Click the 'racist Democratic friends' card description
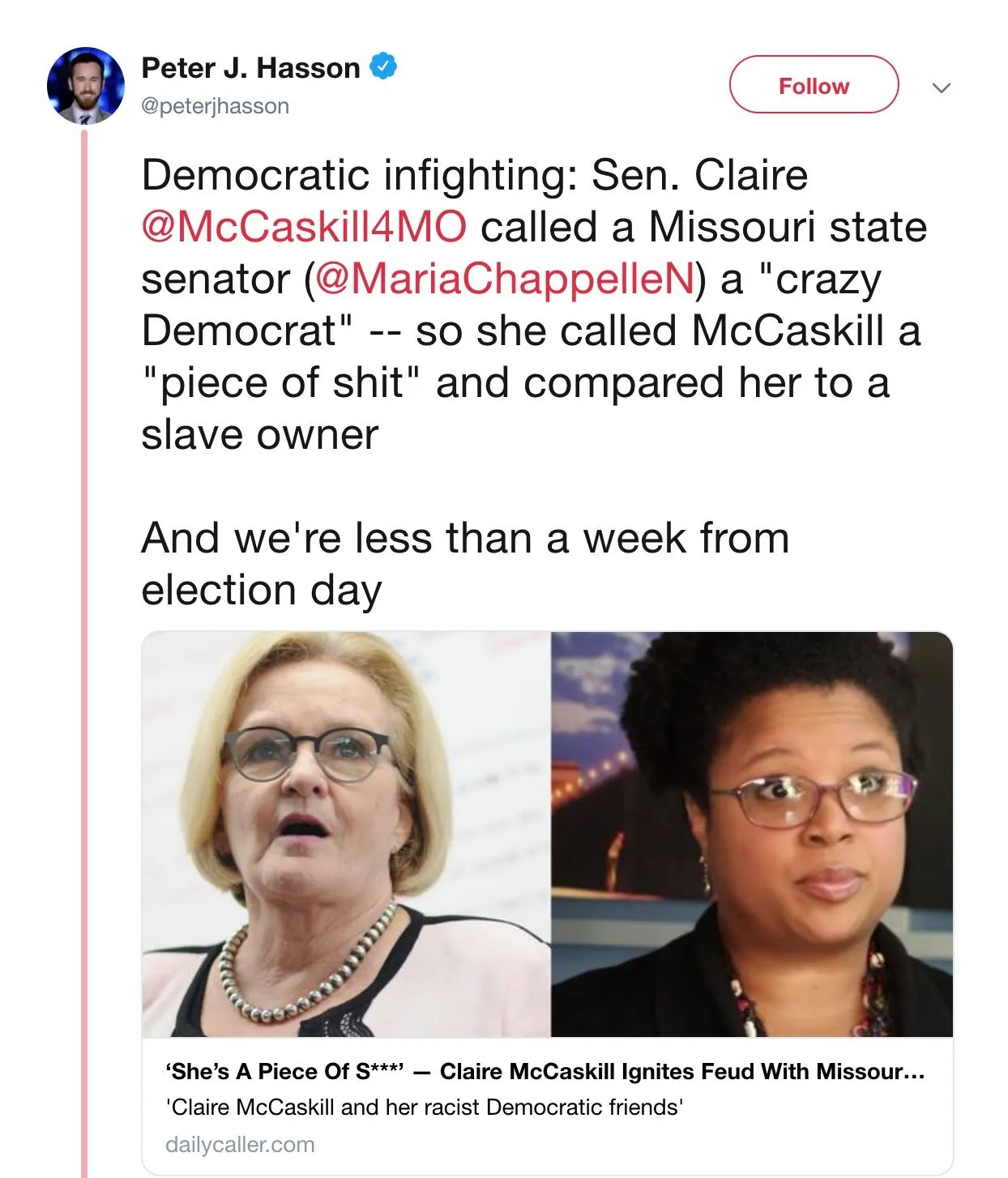The image size is (1008, 1178). click(x=425, y=1108)
